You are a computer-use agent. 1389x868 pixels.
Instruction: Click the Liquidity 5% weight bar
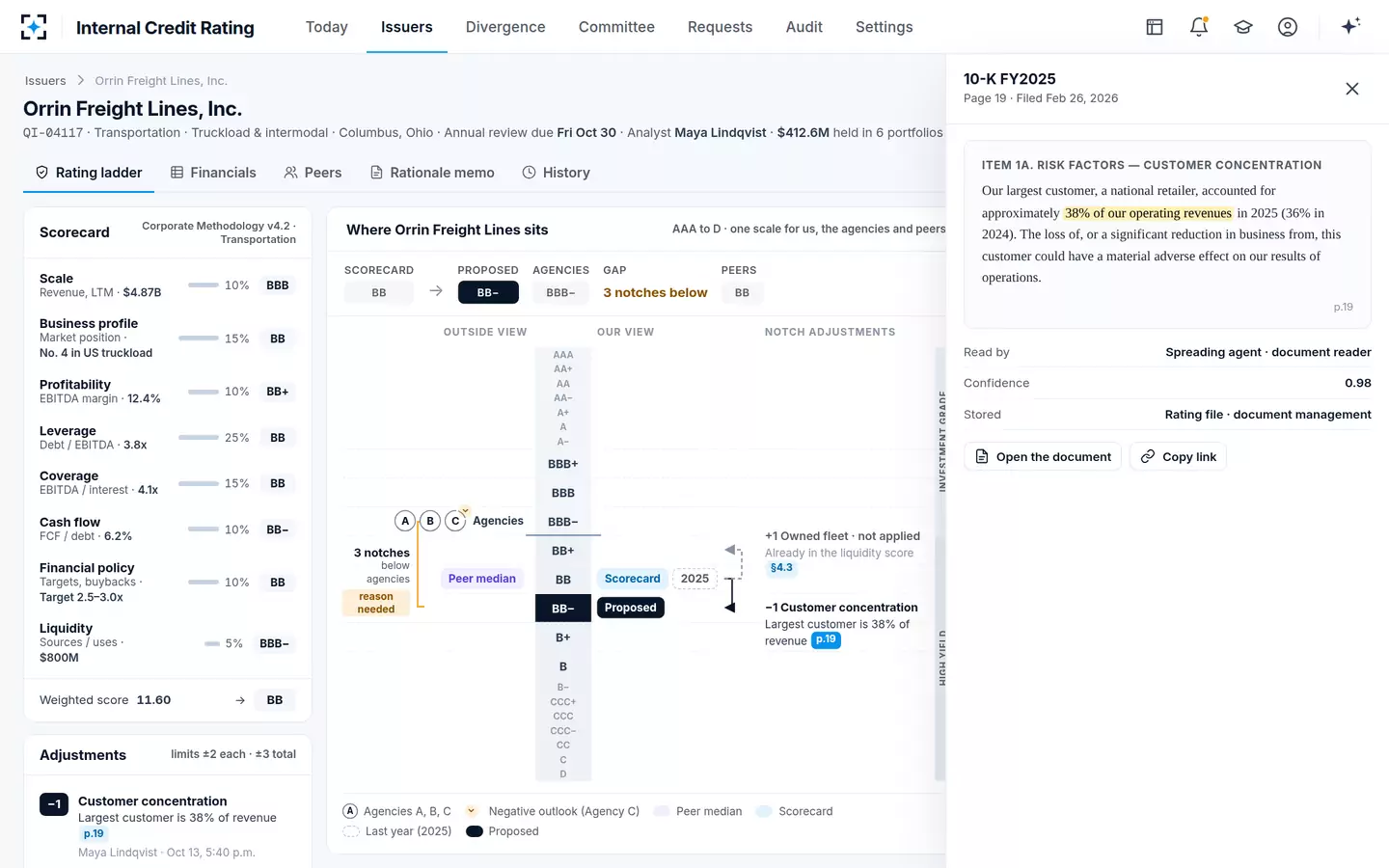click(212, 643)
